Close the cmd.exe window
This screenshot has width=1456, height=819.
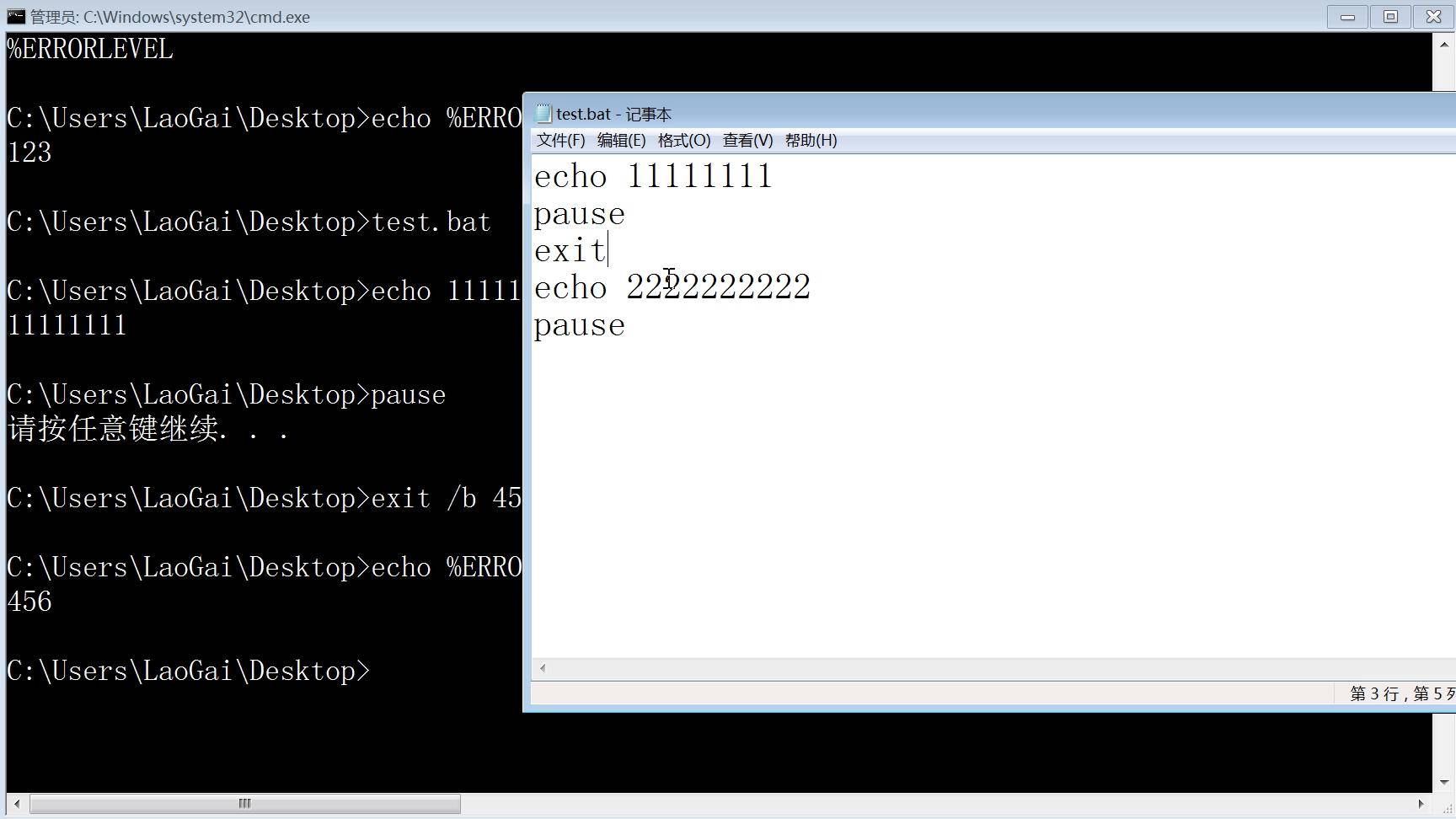tap(1433, 17)
